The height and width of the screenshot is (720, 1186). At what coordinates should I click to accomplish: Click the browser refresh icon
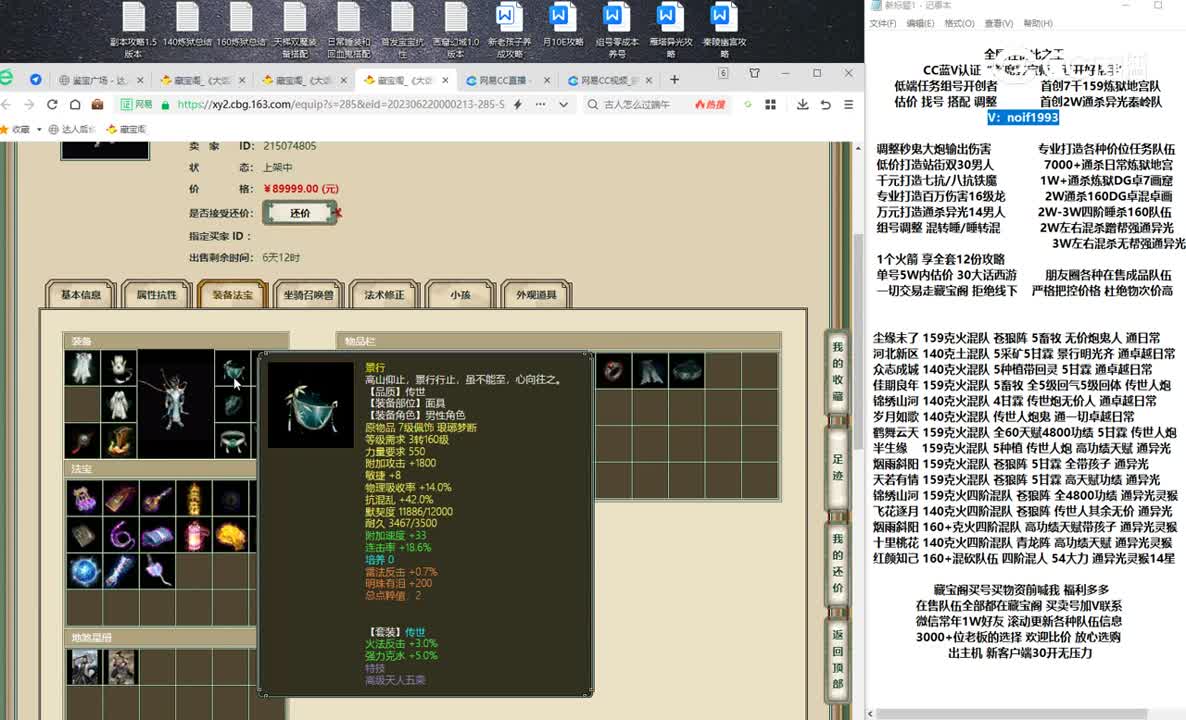(x=50, y=104)
